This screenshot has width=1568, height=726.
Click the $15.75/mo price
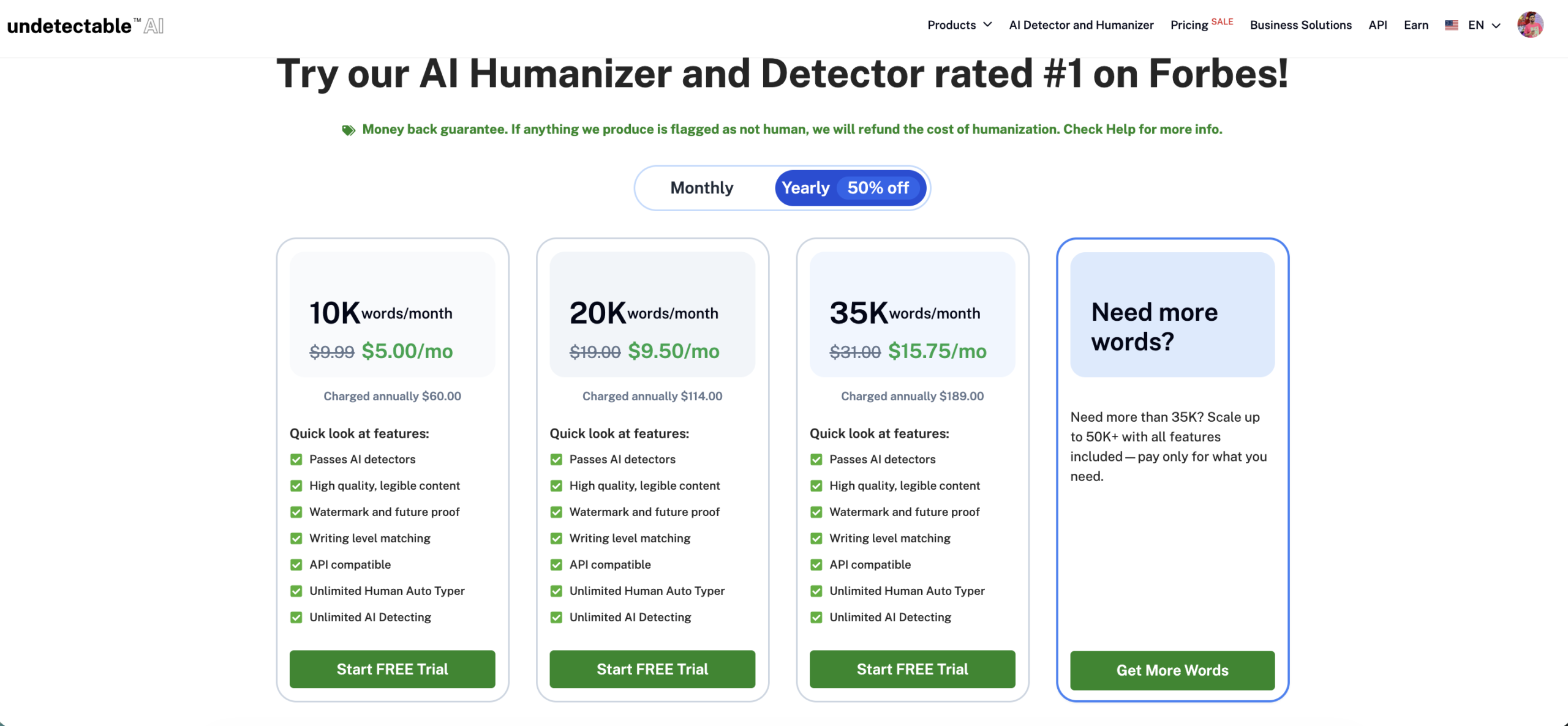point(937,351)
